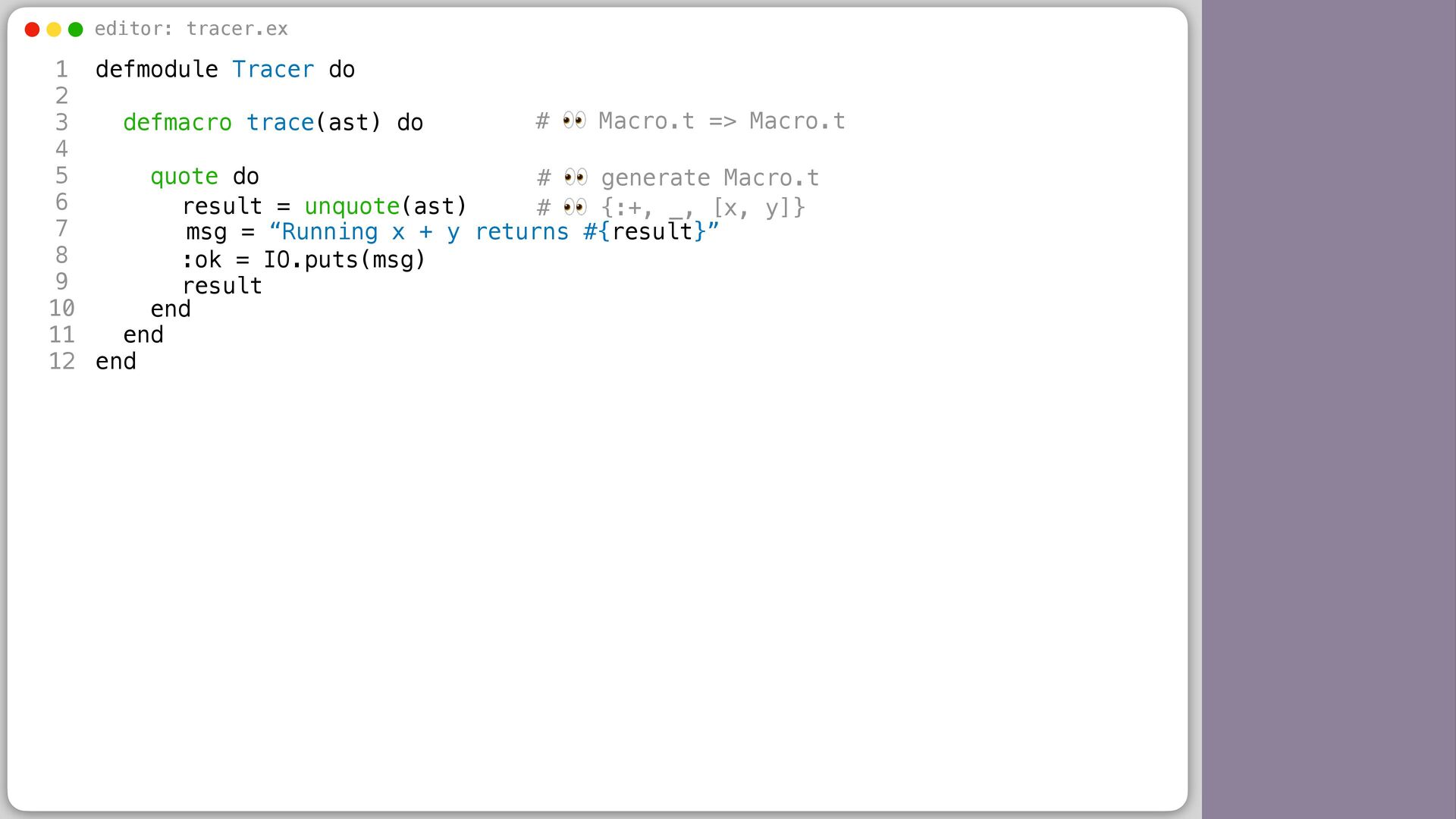The width and height of the screenshot is (1456, 819).
Task: Click the quote keyword on line 5
Action: click(x=184, y=177)
